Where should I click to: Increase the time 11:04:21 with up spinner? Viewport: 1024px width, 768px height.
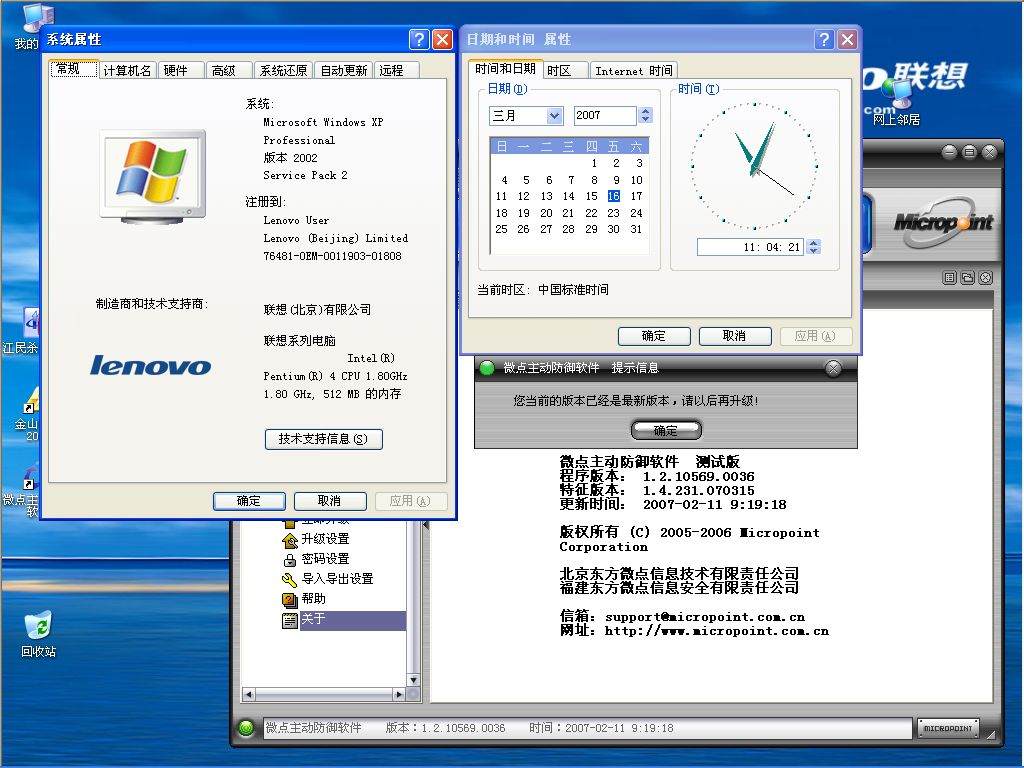click(814, 243)
